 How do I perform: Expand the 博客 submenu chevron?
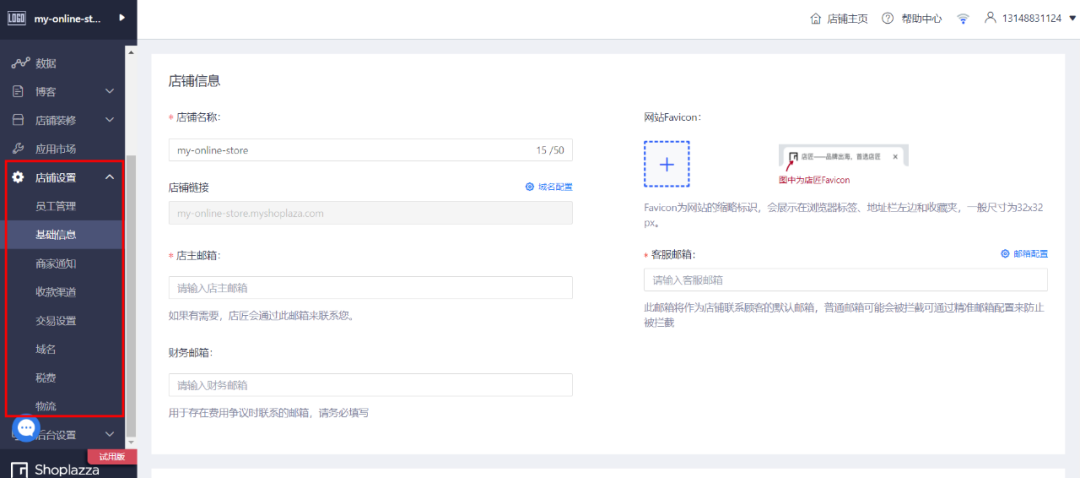(x=110, y=91)
